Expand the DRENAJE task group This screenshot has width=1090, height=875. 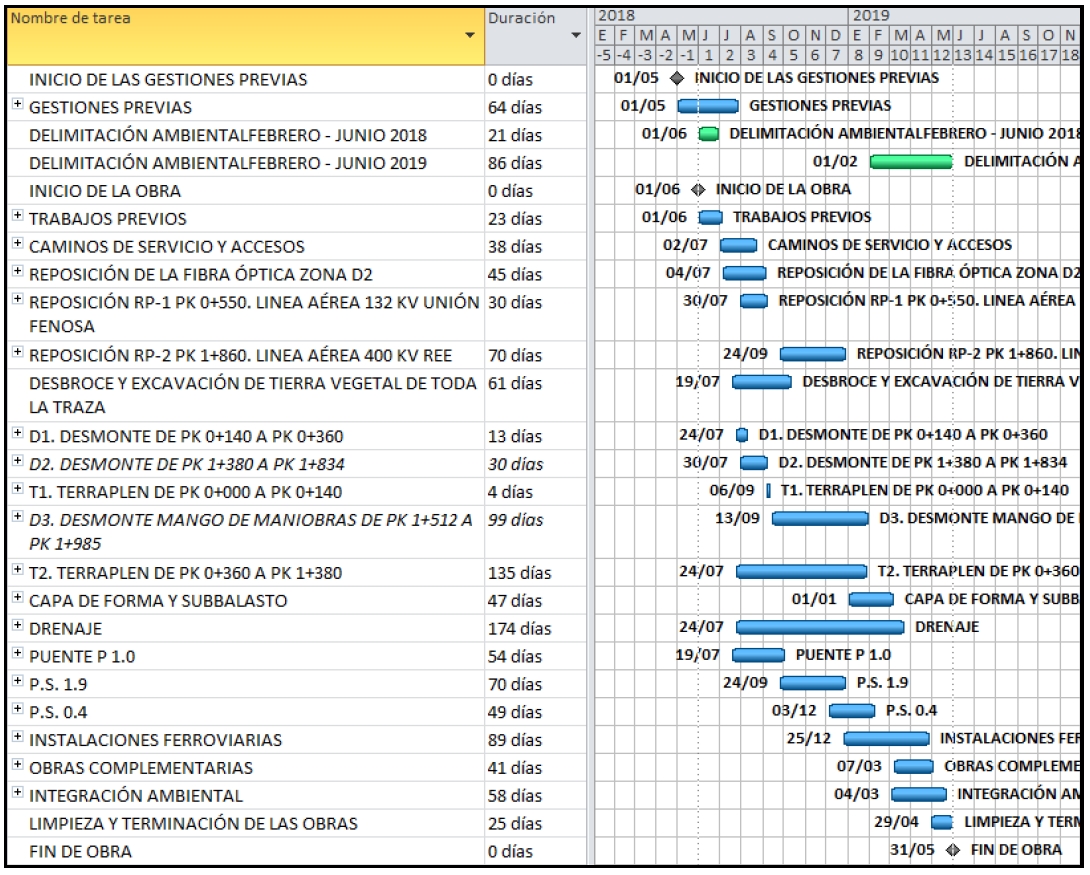(17, 625)
